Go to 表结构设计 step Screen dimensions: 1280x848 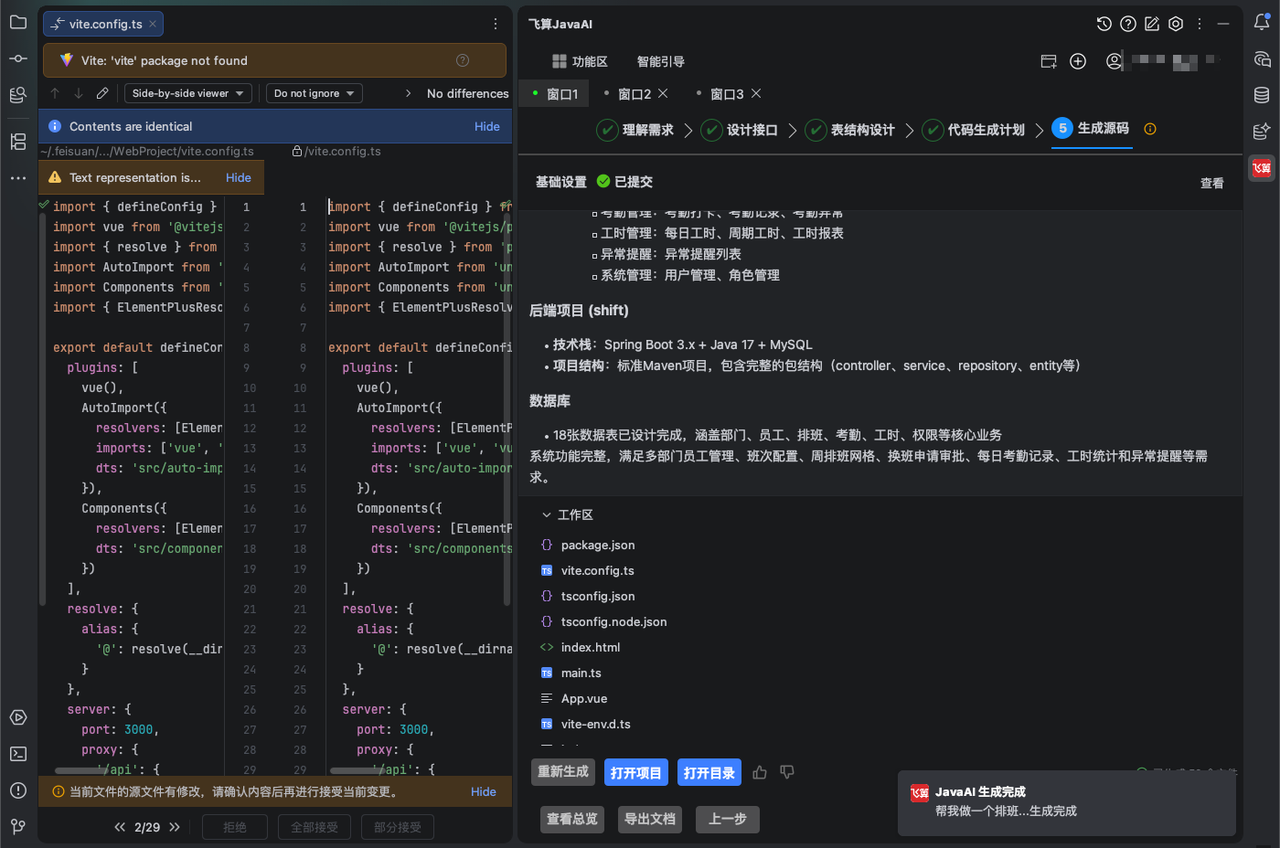[x=850, y=129]
